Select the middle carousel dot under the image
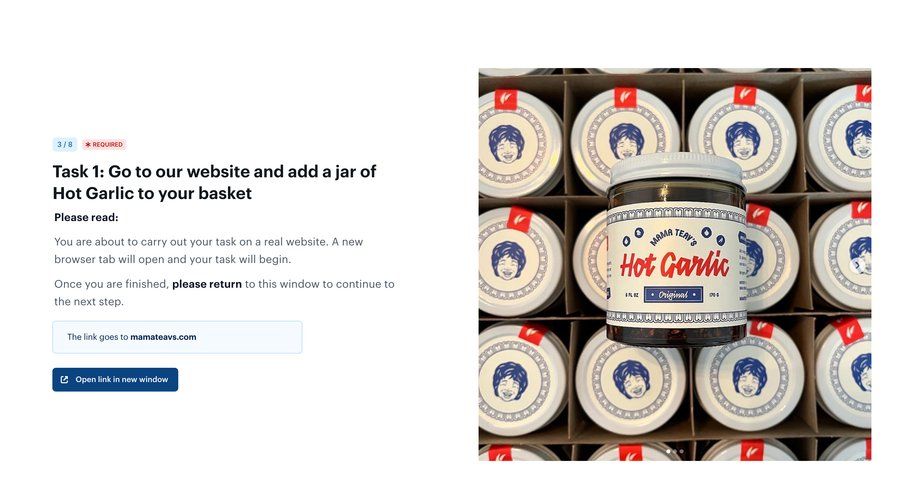Image resolution: width=900 pixels, height=484 pixels. point(675,451)
